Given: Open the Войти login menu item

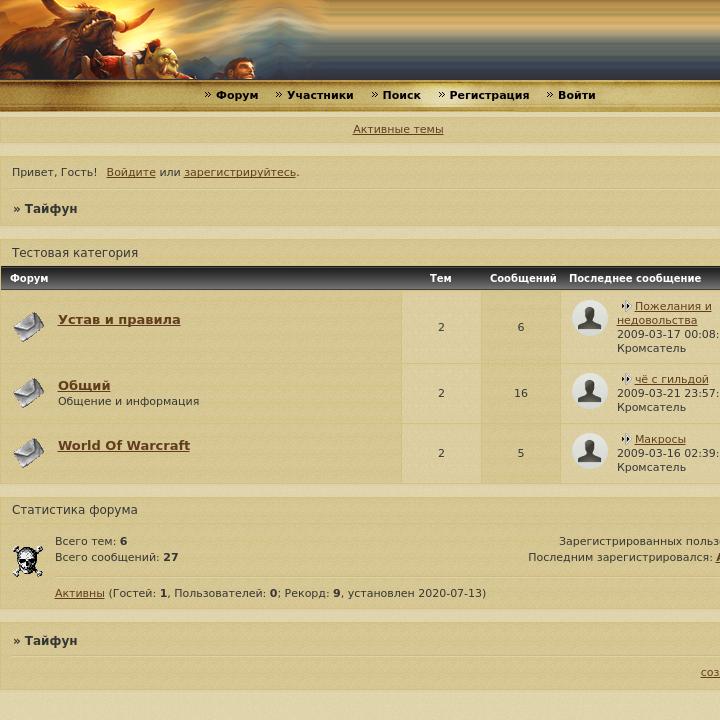Looking at the screenshot, I should click(576, 95).
